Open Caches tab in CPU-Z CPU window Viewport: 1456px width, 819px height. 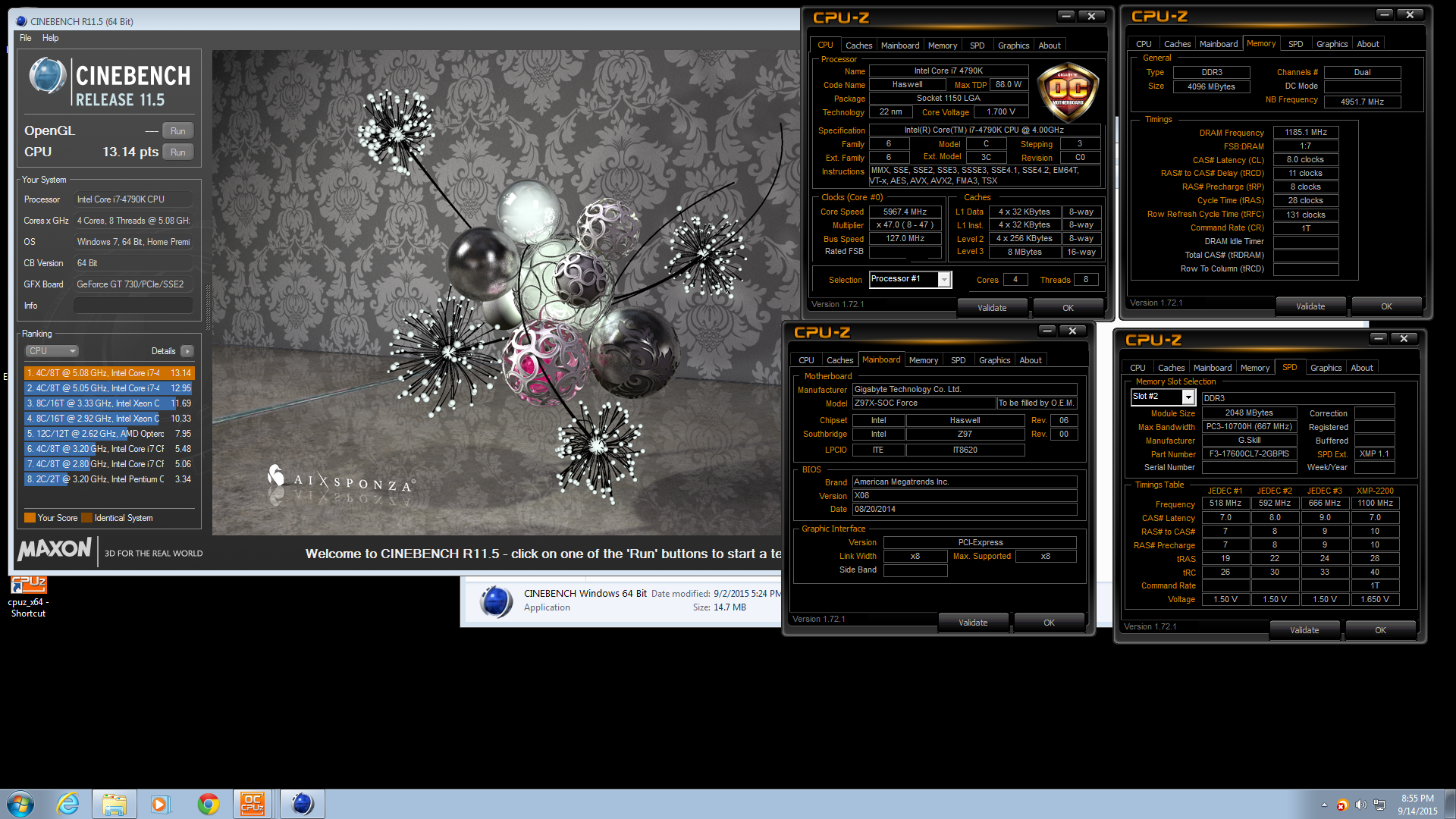pos(858,45)
